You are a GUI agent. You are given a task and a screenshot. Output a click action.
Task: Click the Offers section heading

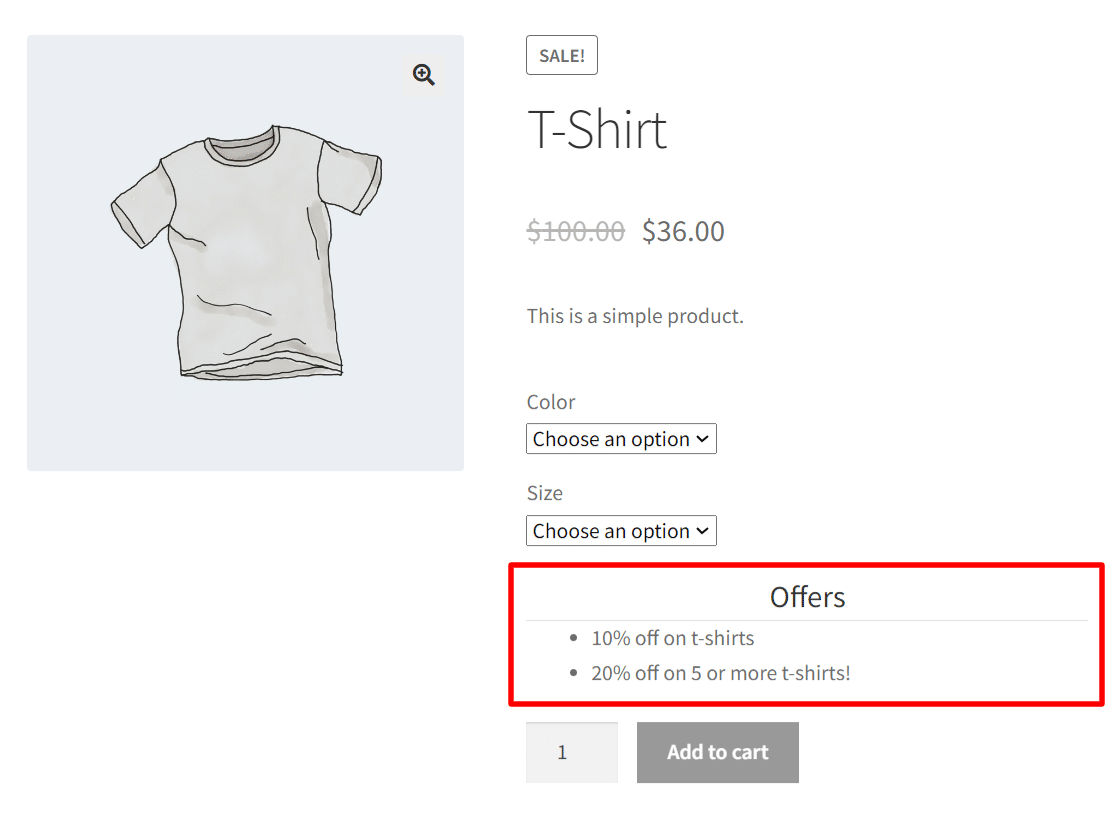(x=807, y=597)
